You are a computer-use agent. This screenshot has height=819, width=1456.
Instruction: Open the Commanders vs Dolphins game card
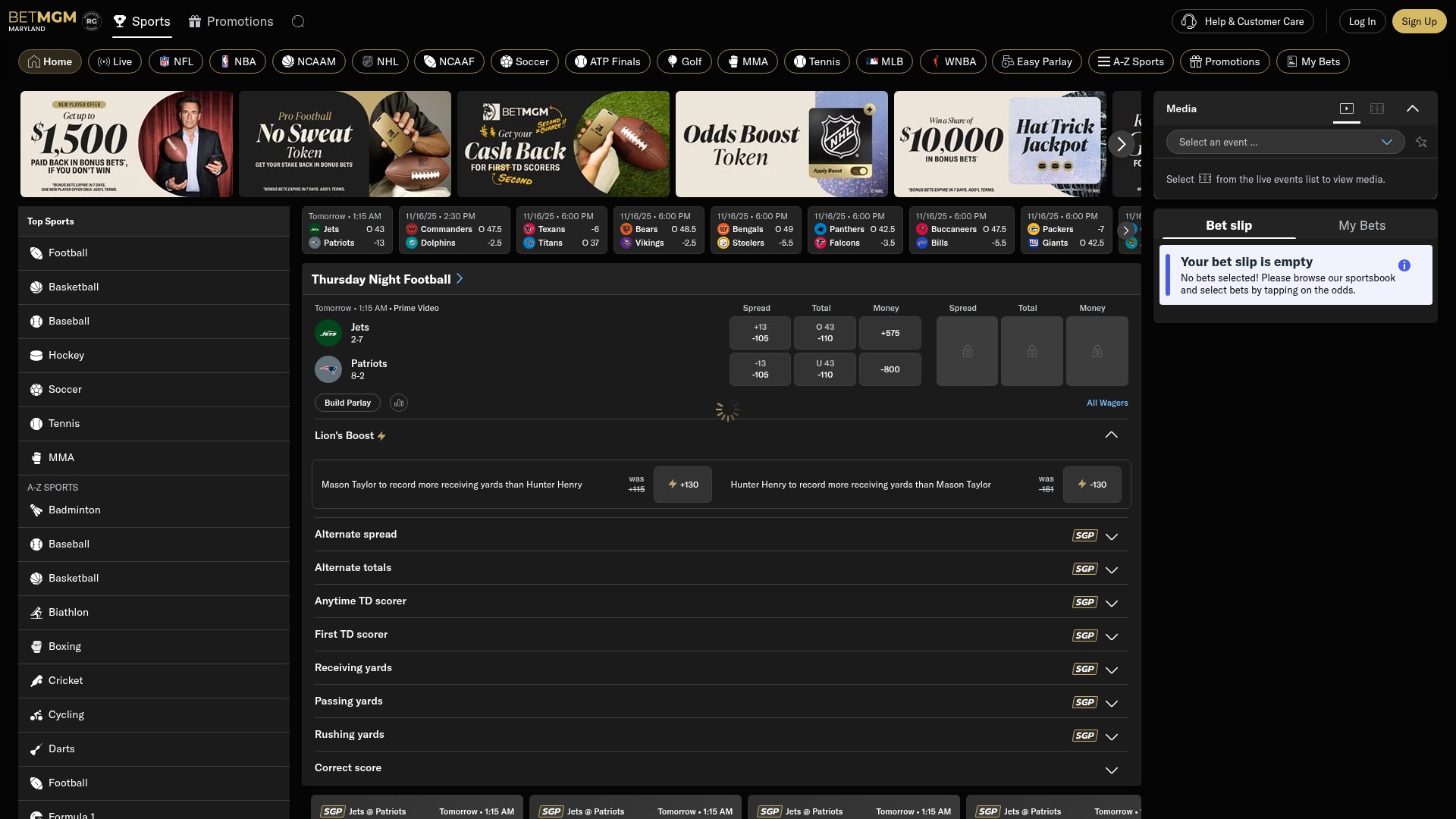point(453,230)
